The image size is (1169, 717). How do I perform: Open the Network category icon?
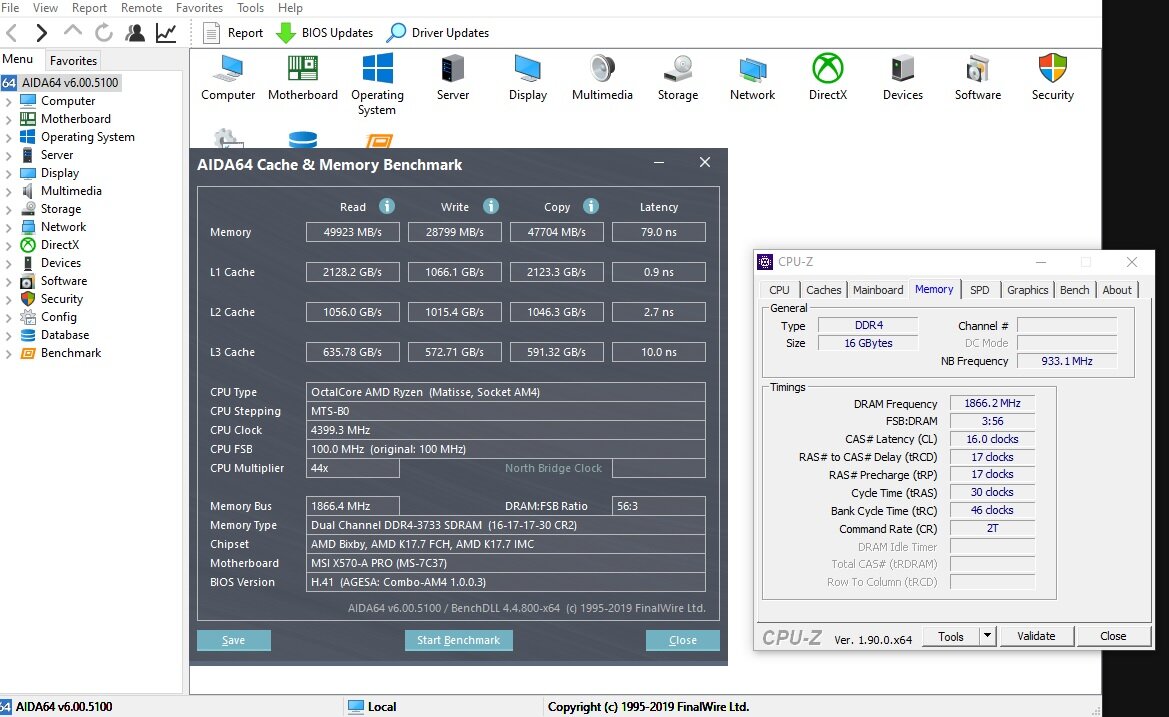point(752,78)
